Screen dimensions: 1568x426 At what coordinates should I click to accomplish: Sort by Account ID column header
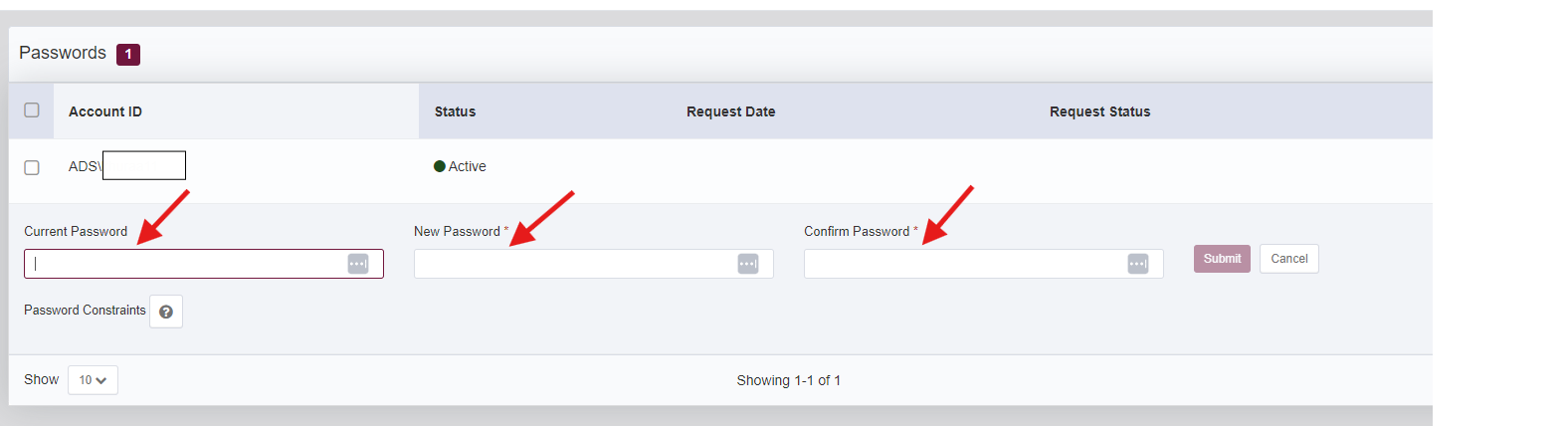pos(105,111)
